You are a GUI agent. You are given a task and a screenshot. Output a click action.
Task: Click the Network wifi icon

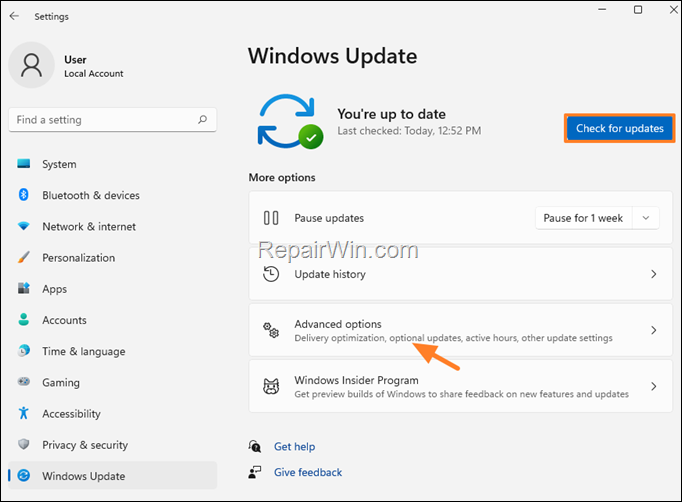[x=23, y=226]
